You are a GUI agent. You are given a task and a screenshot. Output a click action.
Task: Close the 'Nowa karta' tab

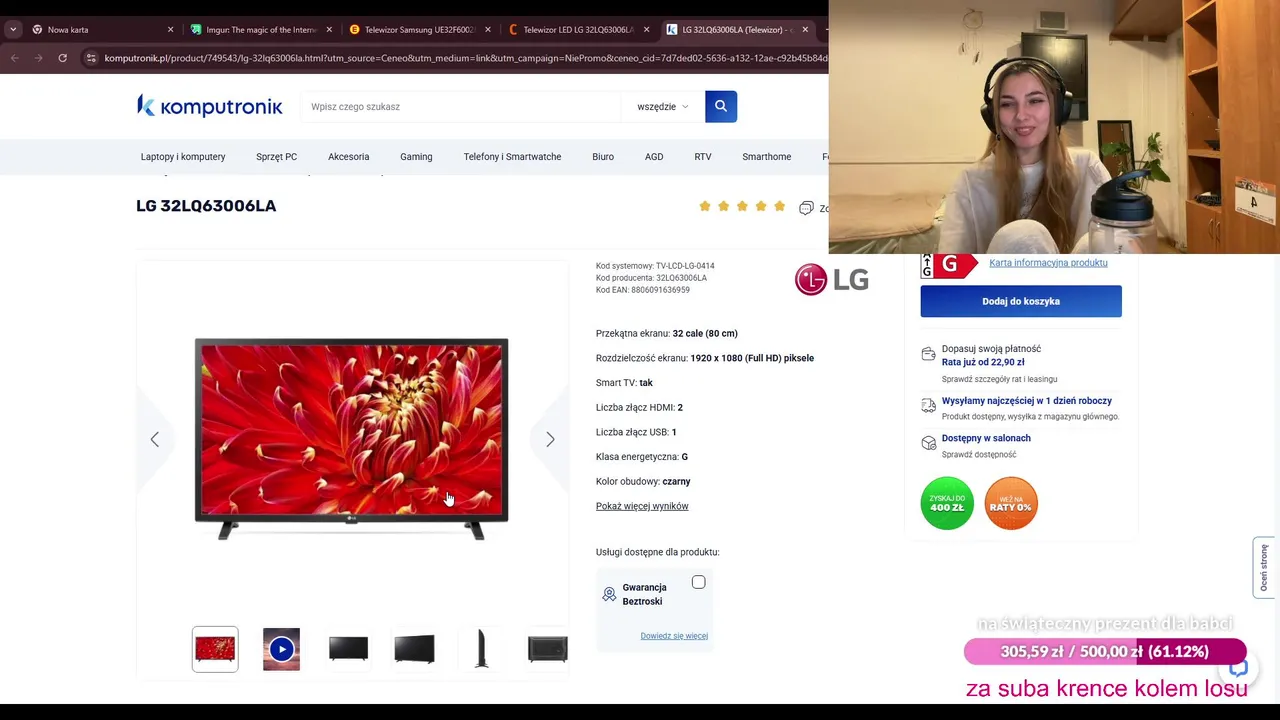click(170, 30)
